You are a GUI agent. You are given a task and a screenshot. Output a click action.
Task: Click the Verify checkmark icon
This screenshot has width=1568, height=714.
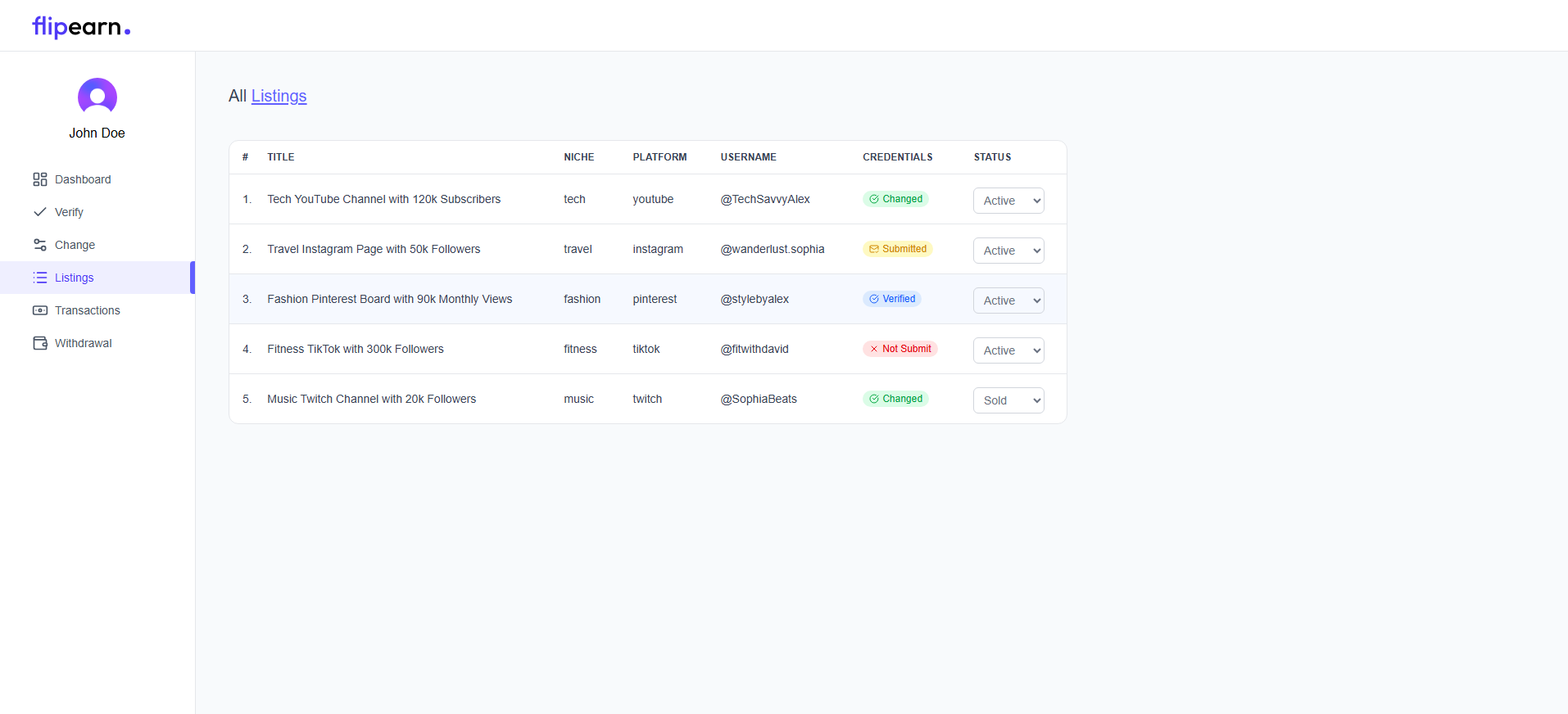pos(39,212)
